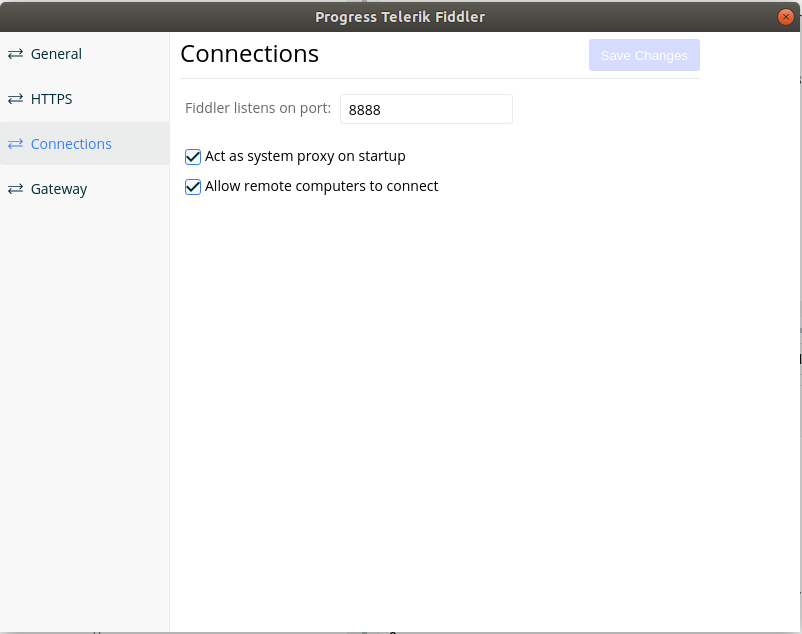Click the arrows icon beside General
Screen dimensions: 802x634
tap(15, 54)
